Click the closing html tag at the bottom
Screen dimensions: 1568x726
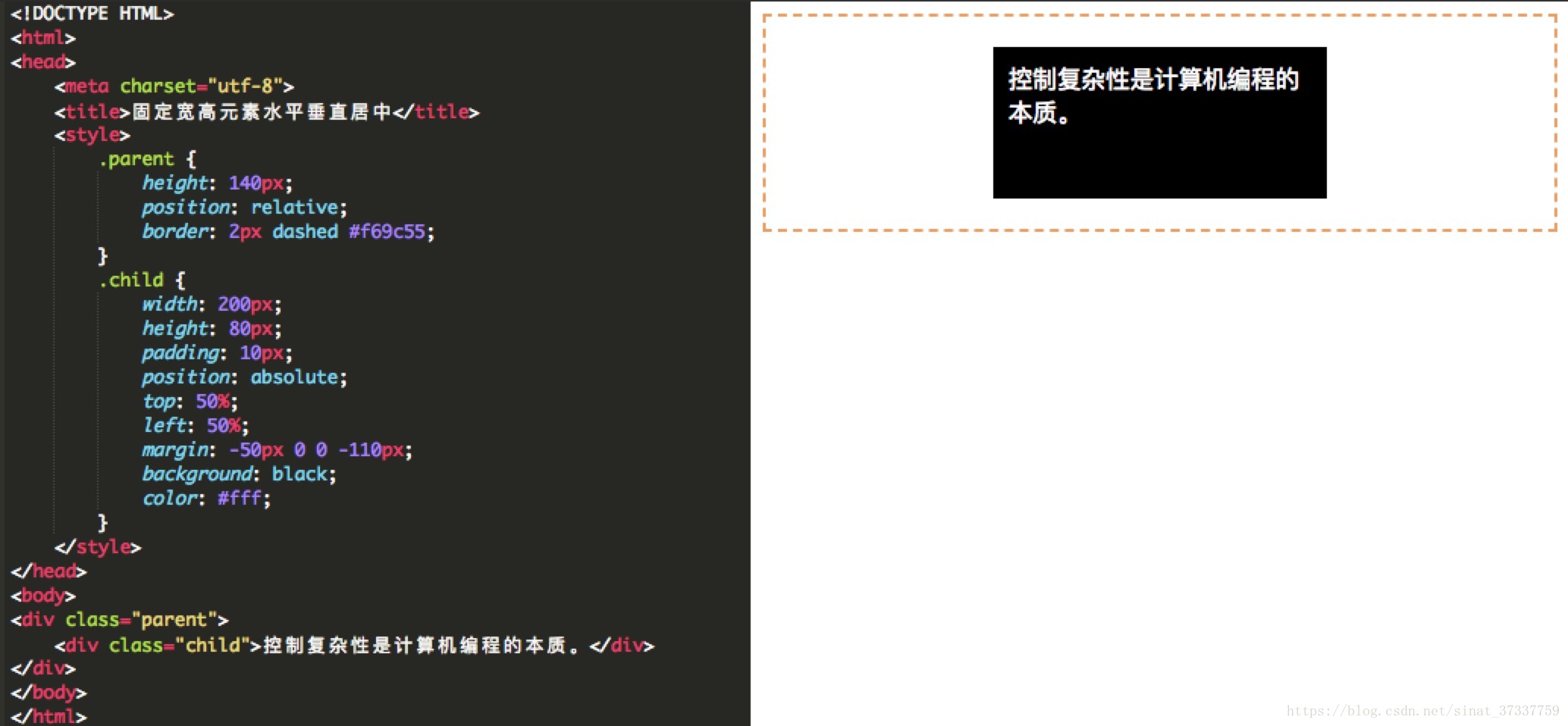tap(49, 716)
